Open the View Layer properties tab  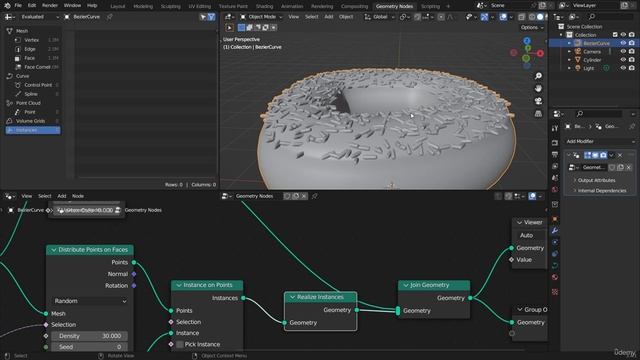click(555, 167)
